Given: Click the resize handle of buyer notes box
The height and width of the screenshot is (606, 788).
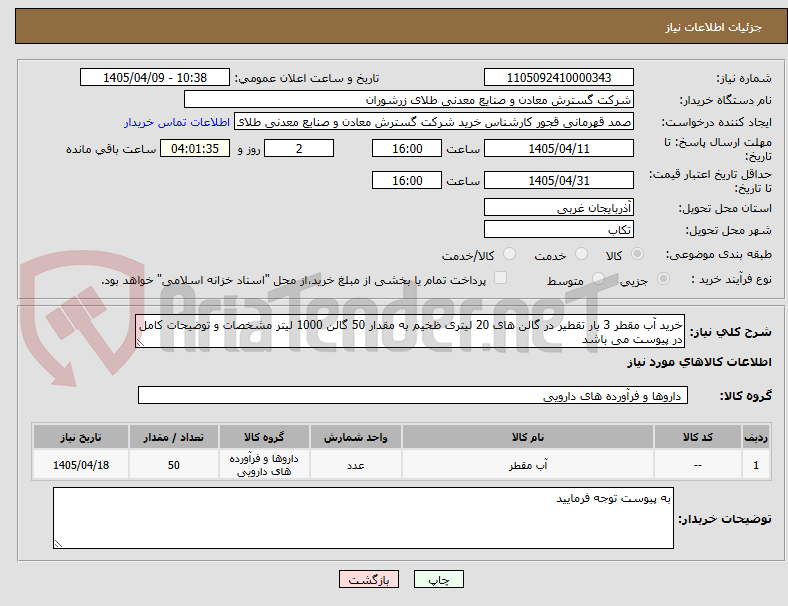Looking at the screenshot, I should [58, 544].
